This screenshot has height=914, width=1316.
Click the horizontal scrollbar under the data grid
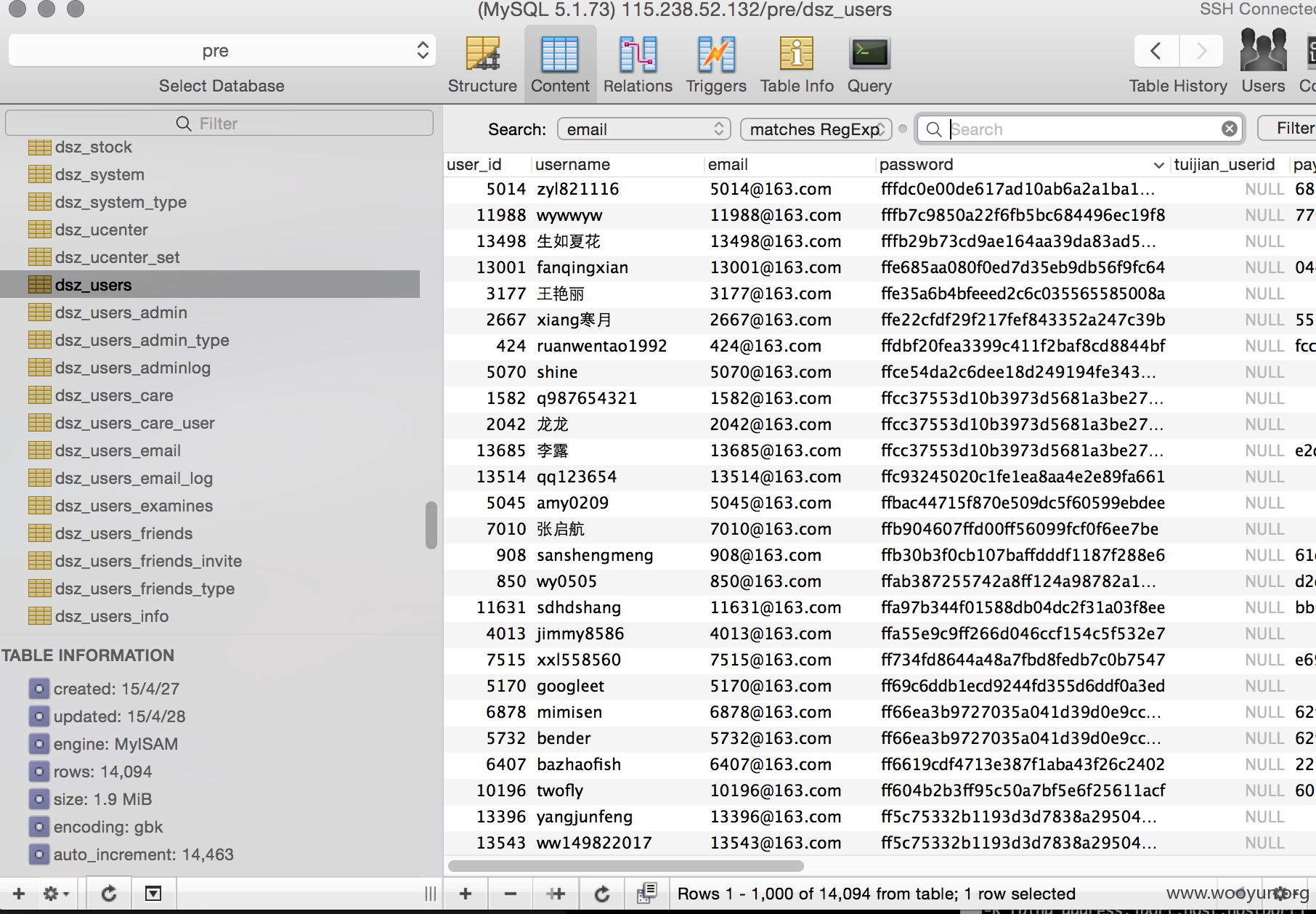coord(626,866)
